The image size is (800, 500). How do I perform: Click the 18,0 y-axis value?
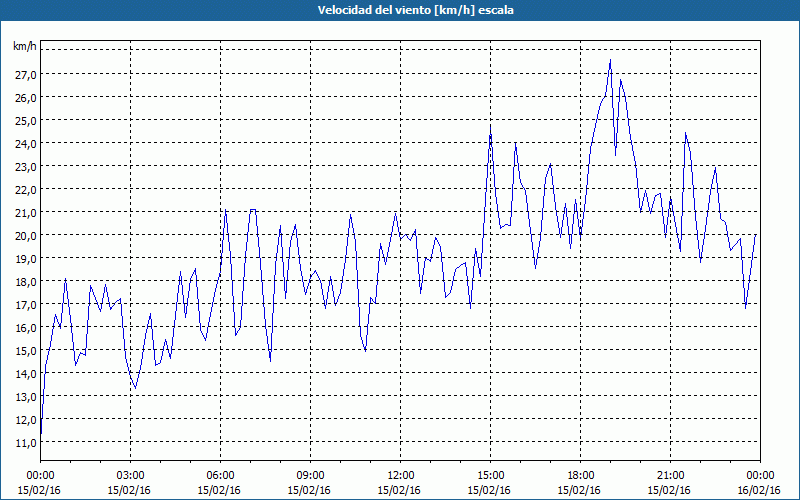point(25,281)
